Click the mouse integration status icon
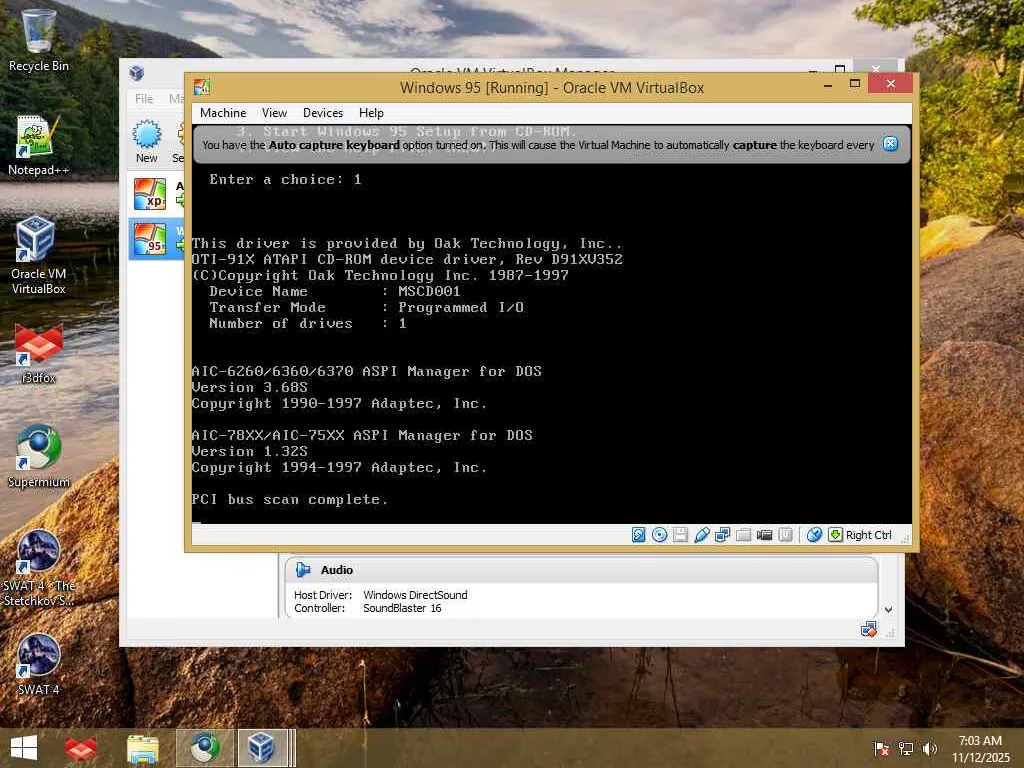1024x768 pixels. pos(814,535)
